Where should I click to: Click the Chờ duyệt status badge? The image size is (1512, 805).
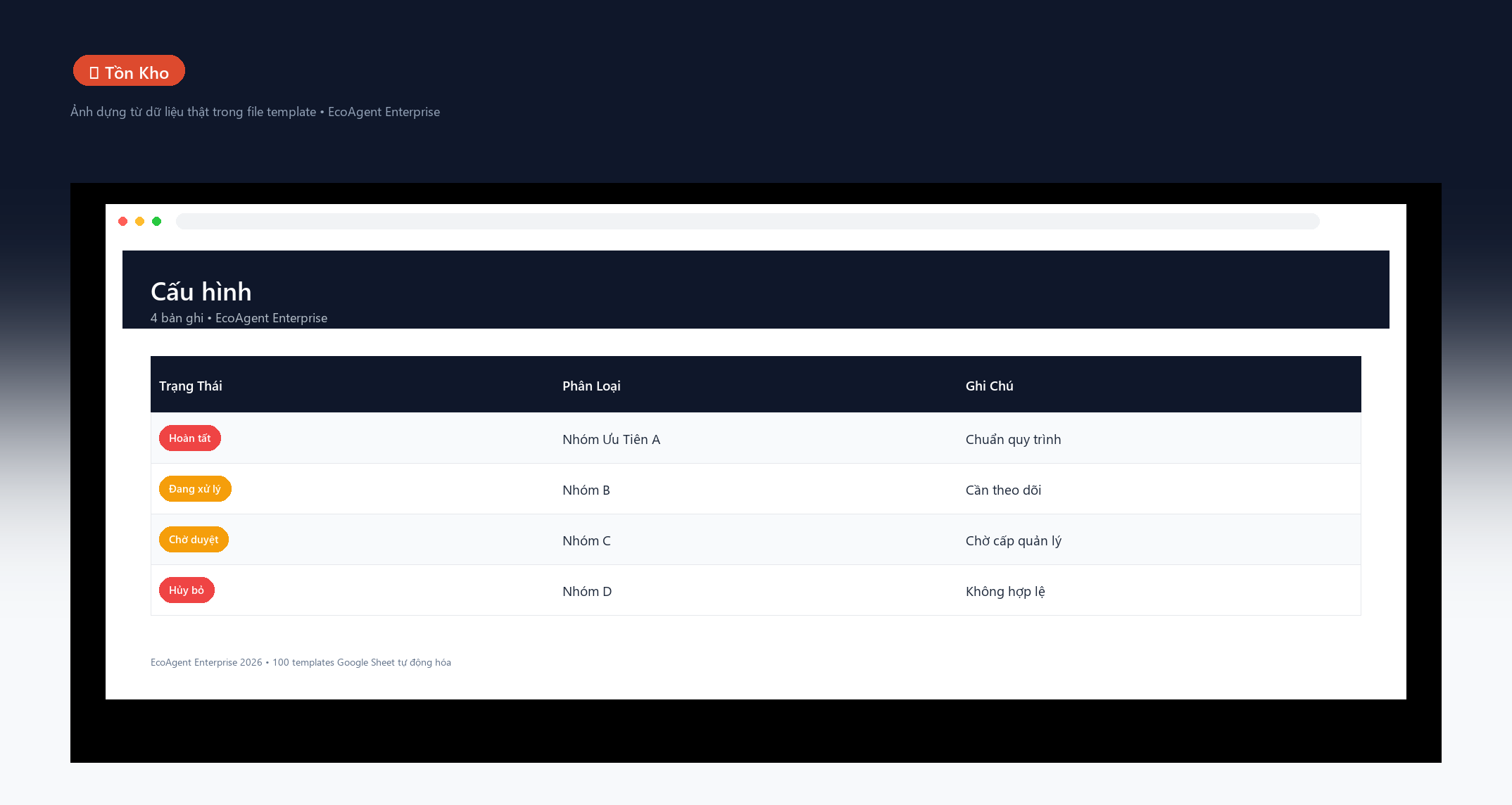click(x=194, y=540)
